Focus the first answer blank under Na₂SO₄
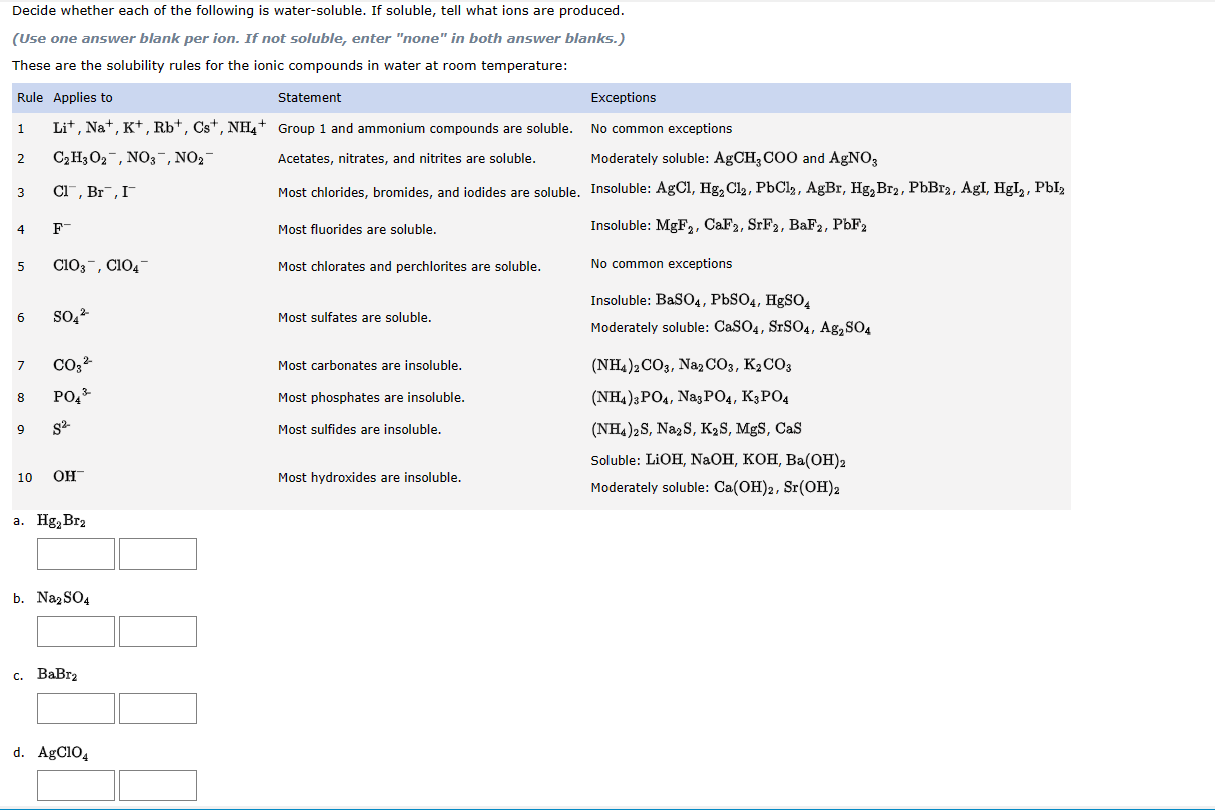Viewport: 1215px width, 810px height. point(76,631)
